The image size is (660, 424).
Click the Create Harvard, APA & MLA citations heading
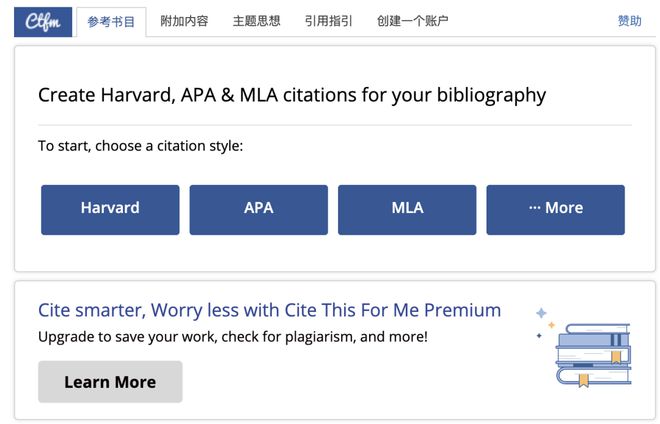(292, 95)
